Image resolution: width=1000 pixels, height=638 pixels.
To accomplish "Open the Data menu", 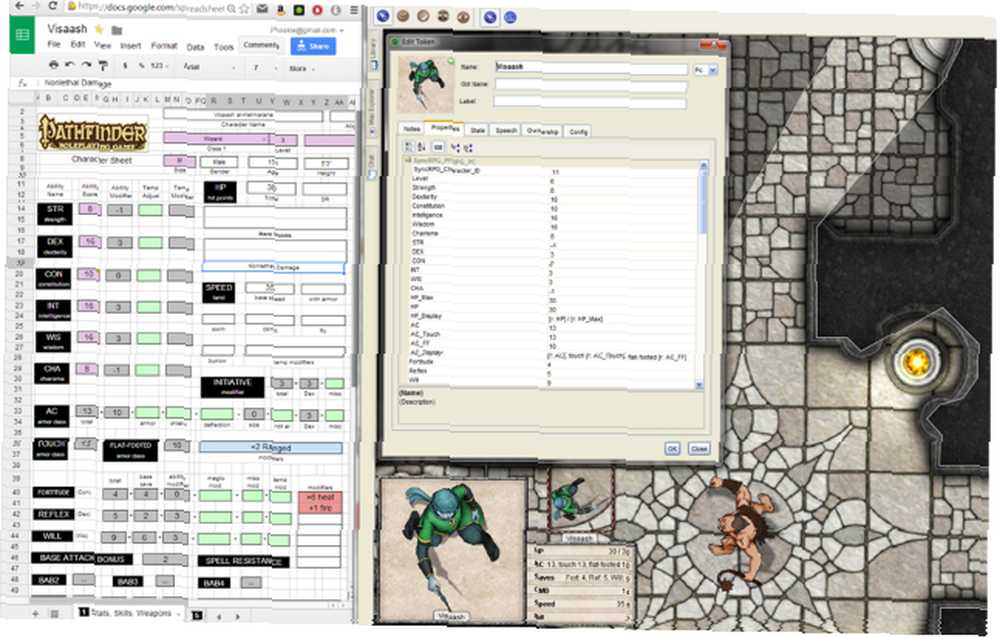I will click(195, 47).
